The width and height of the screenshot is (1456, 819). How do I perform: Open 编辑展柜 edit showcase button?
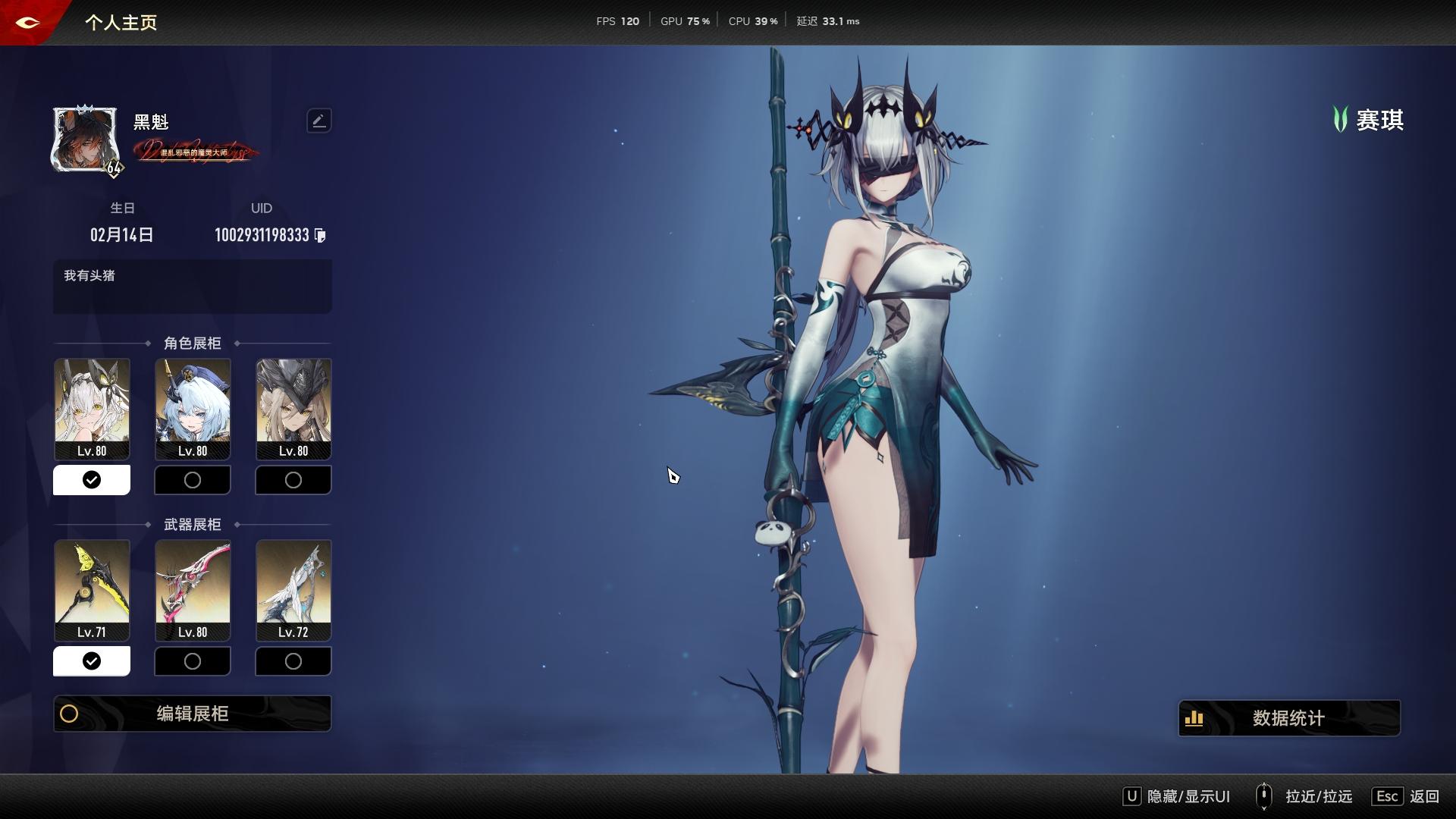193,714
